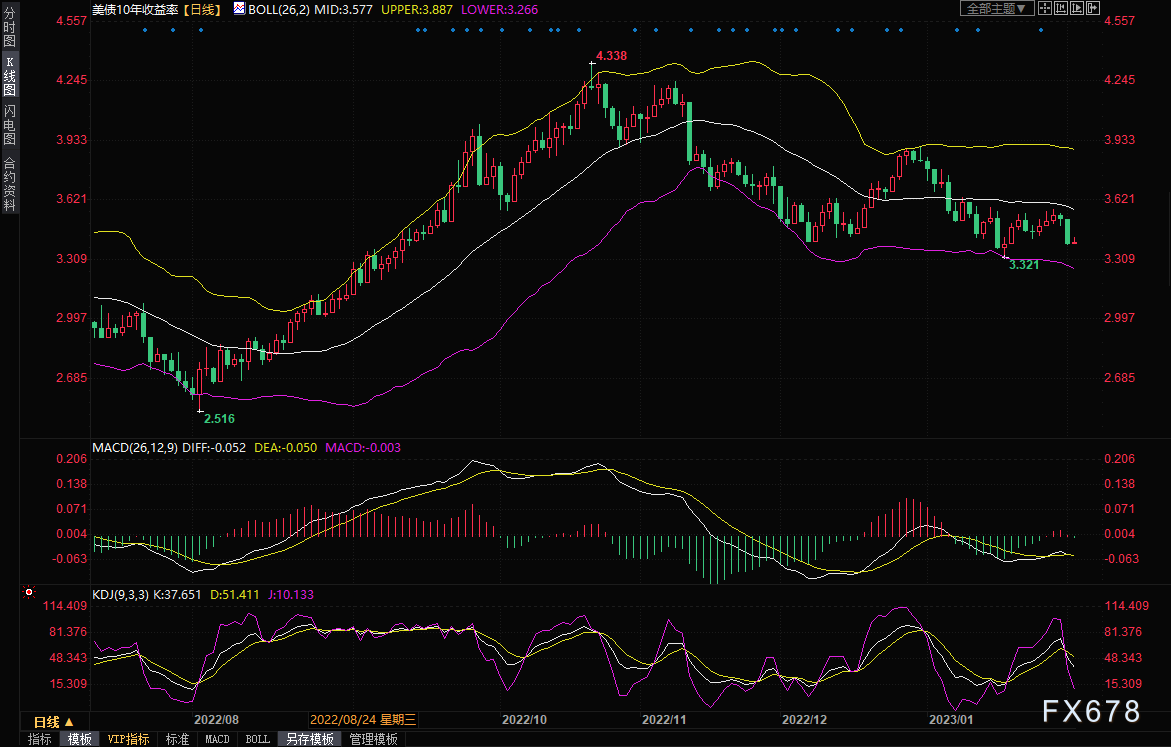
Task: Click the 另存模板 button
Action: [x=309, y=739]
